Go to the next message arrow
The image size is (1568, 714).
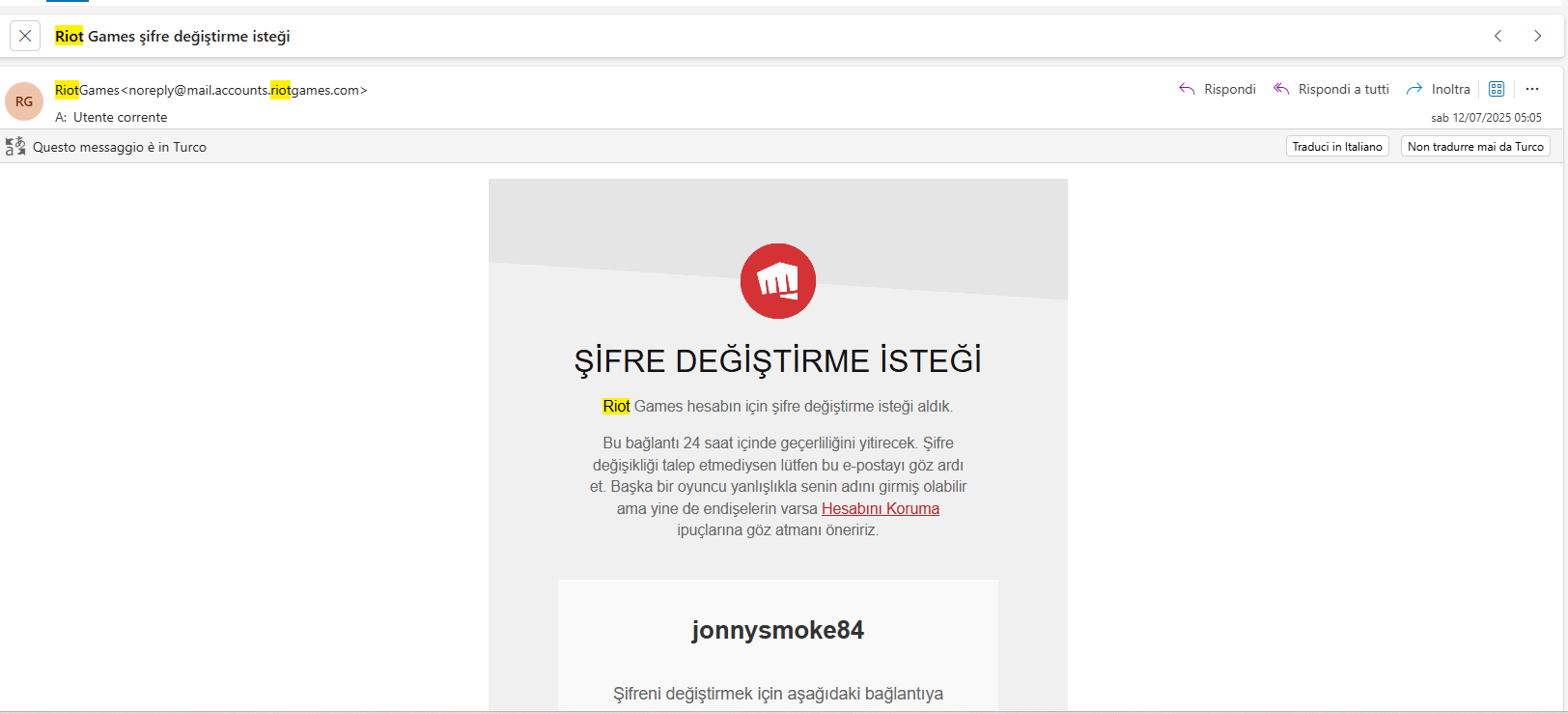coord(1538,36)
